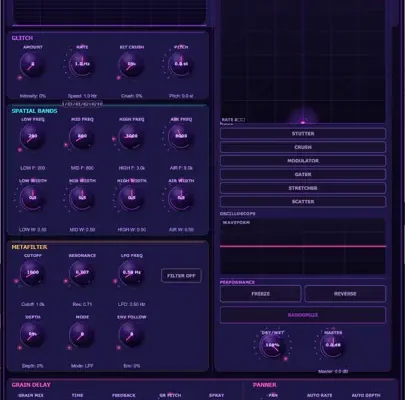Screen dimensions: 405x400
Task: Click the Resonance knob
Action: pos(82,273)
